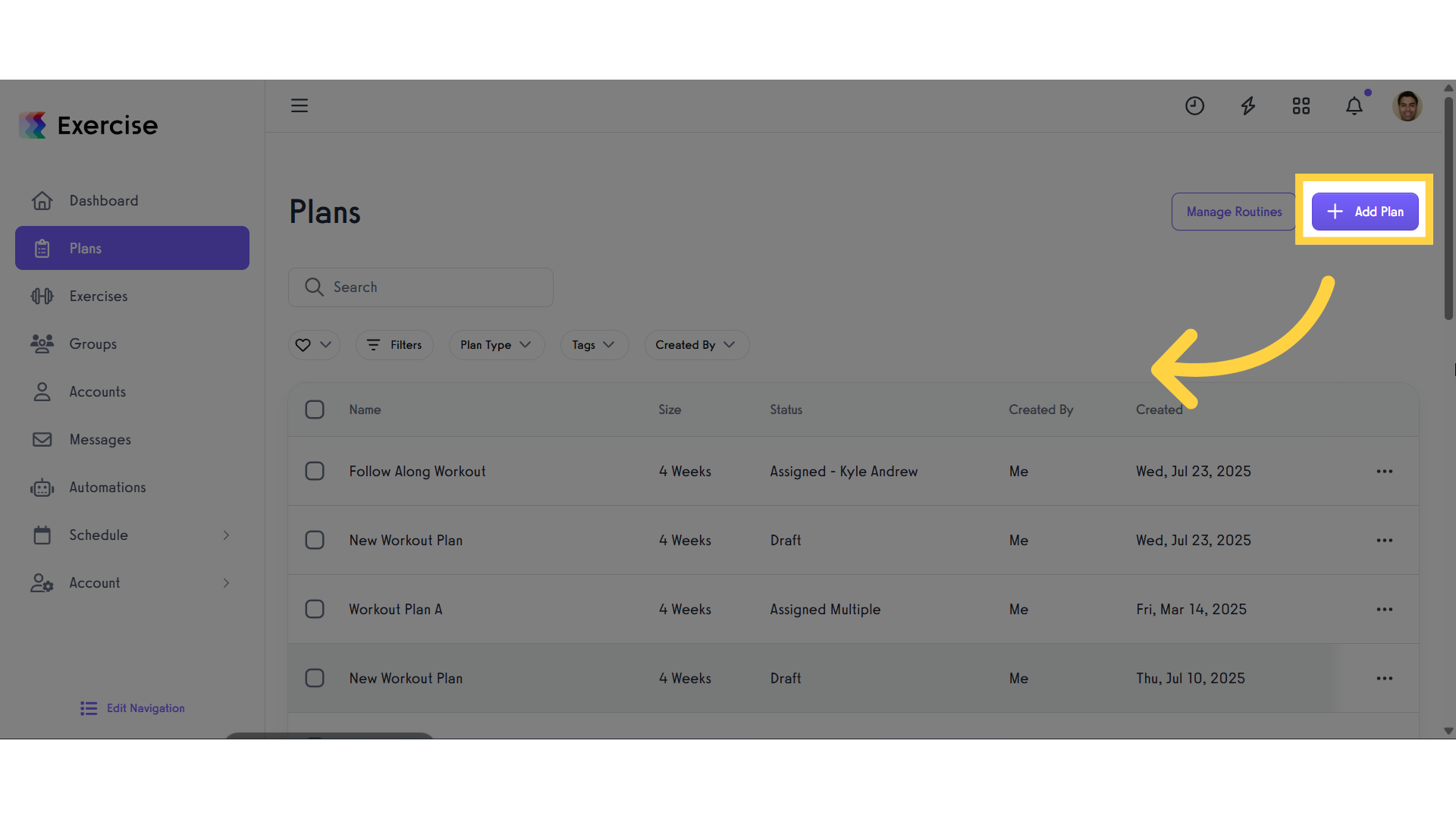The width and height of the screenshot is (1456, 819).
Task: Check the Draft plan from Jul 10 checkbox
Action: coord(315,678)
